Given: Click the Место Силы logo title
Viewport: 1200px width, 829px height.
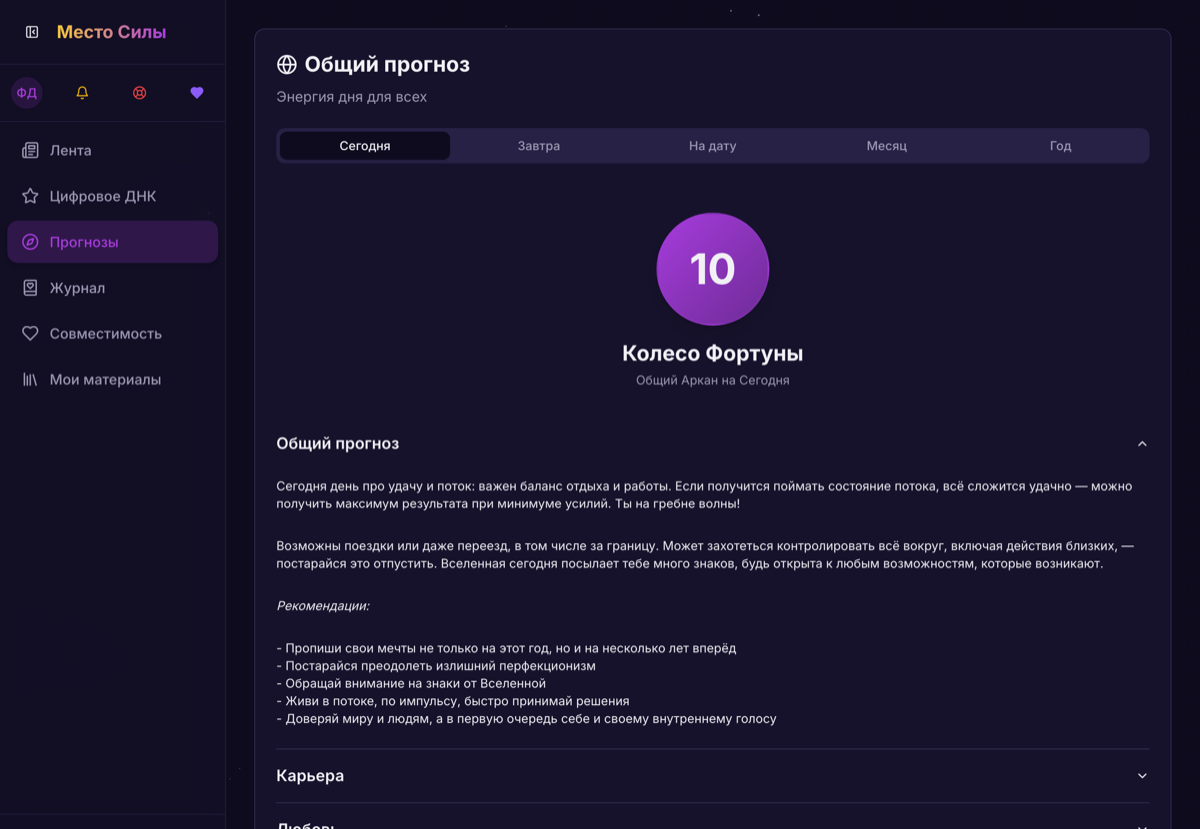Looking at the screenshot, I should 111,32.
